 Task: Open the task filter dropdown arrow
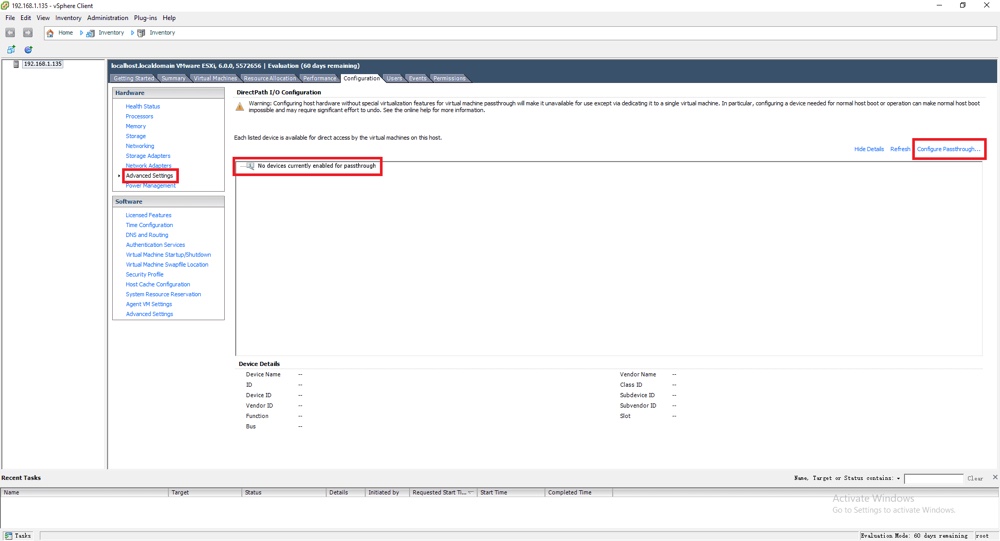[x=898, y=478]
